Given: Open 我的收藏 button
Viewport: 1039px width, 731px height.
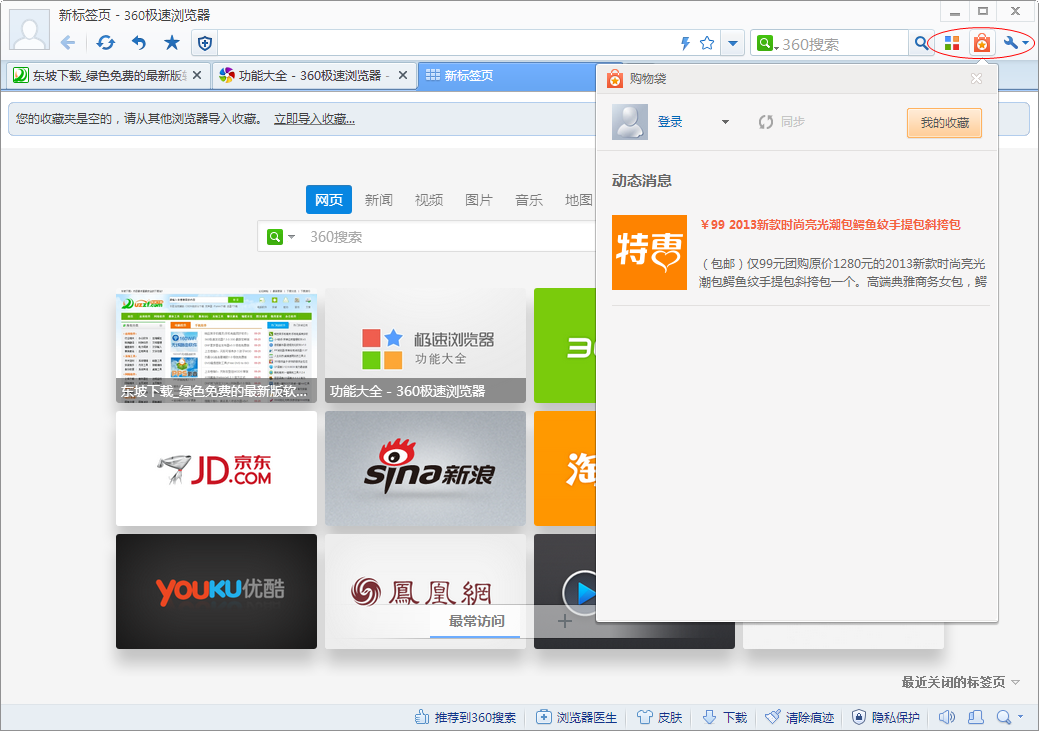Looking at the screenshot, I should point(944,123).
